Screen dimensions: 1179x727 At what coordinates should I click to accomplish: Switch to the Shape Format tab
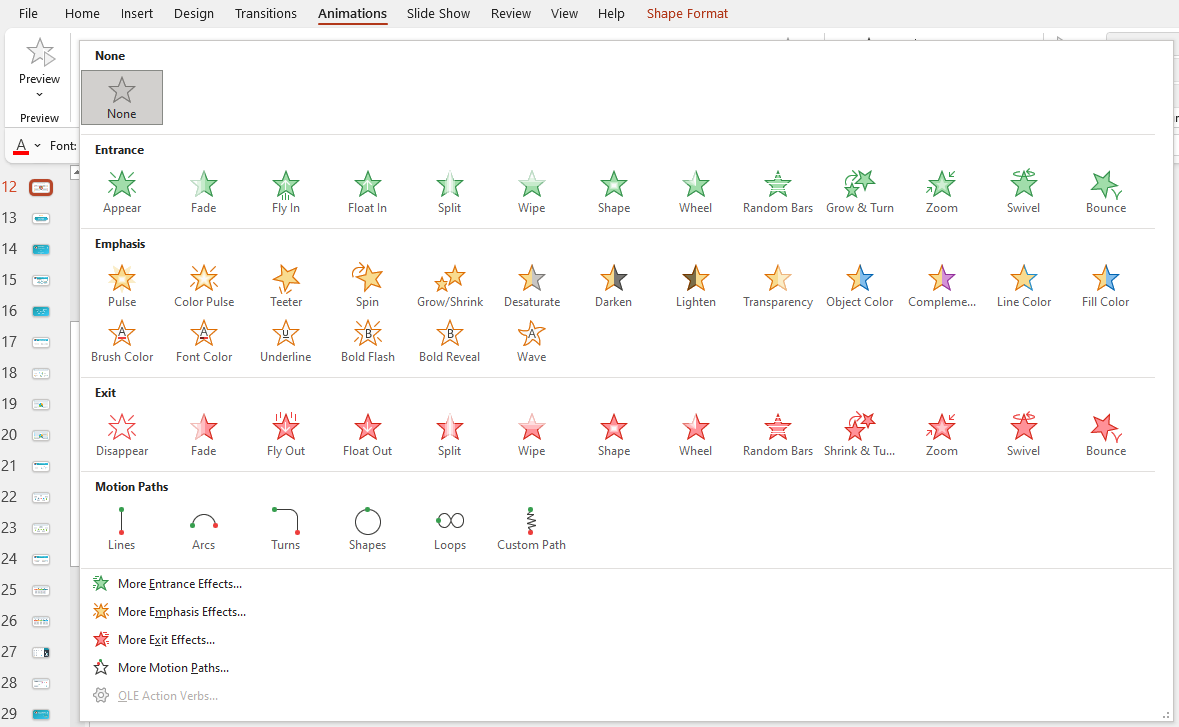pyautogui.click(x=687, y=14)
